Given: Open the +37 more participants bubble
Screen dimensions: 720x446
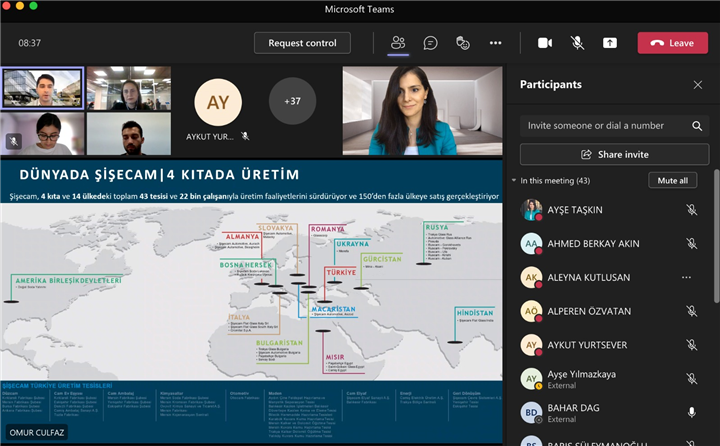Looking at the screenshot, I should pos(292,101).
